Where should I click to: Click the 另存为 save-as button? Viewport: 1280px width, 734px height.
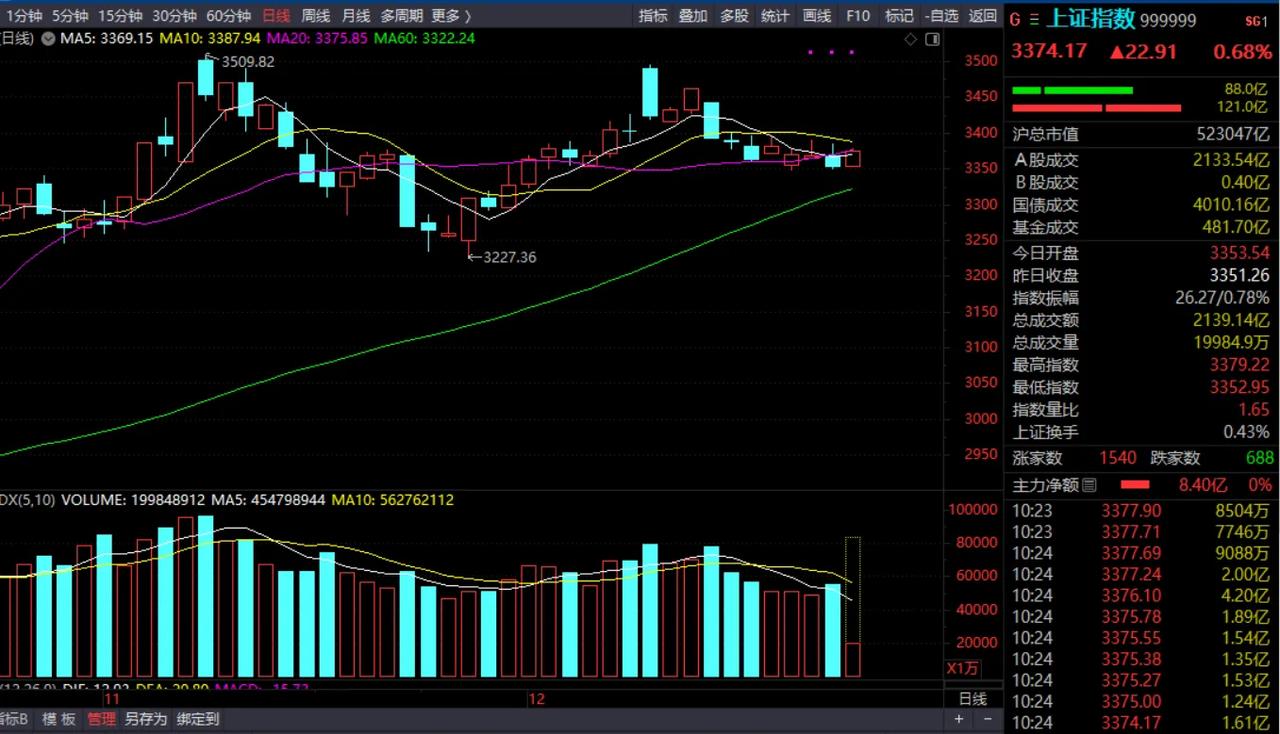click(x=145, y=719)
